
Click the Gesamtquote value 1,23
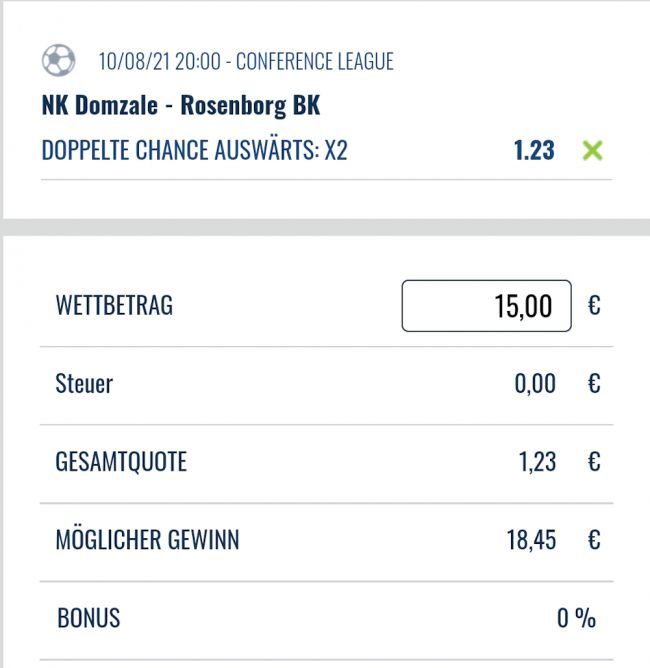538,462
